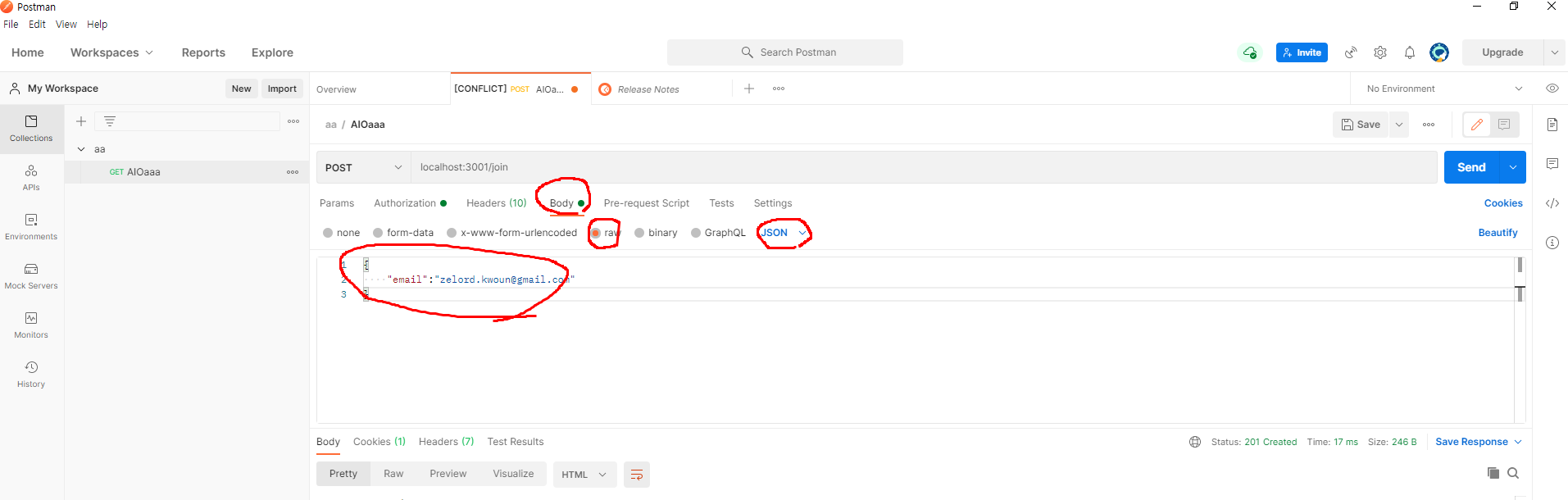
Task: Open the capture requests satellite icon
Action: 1351,52
